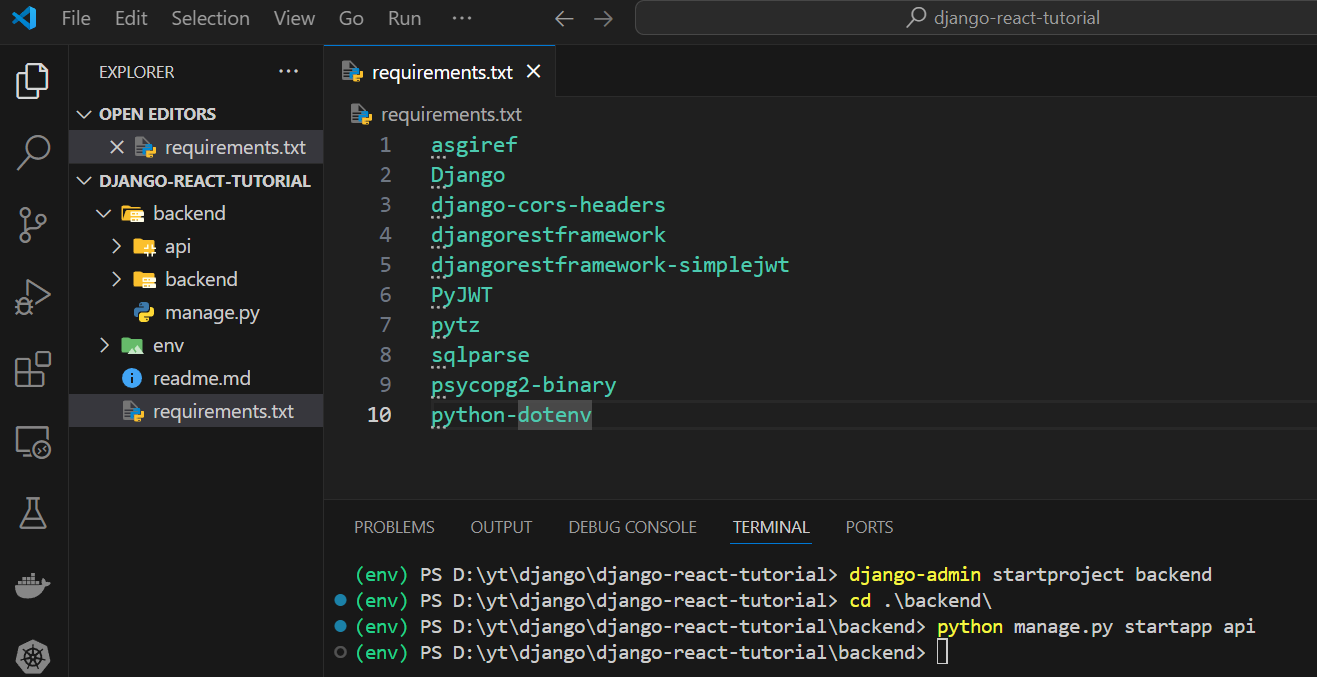
Task: Click the 'djangorestframework' line 4 text
Action: tap(548, 235)
